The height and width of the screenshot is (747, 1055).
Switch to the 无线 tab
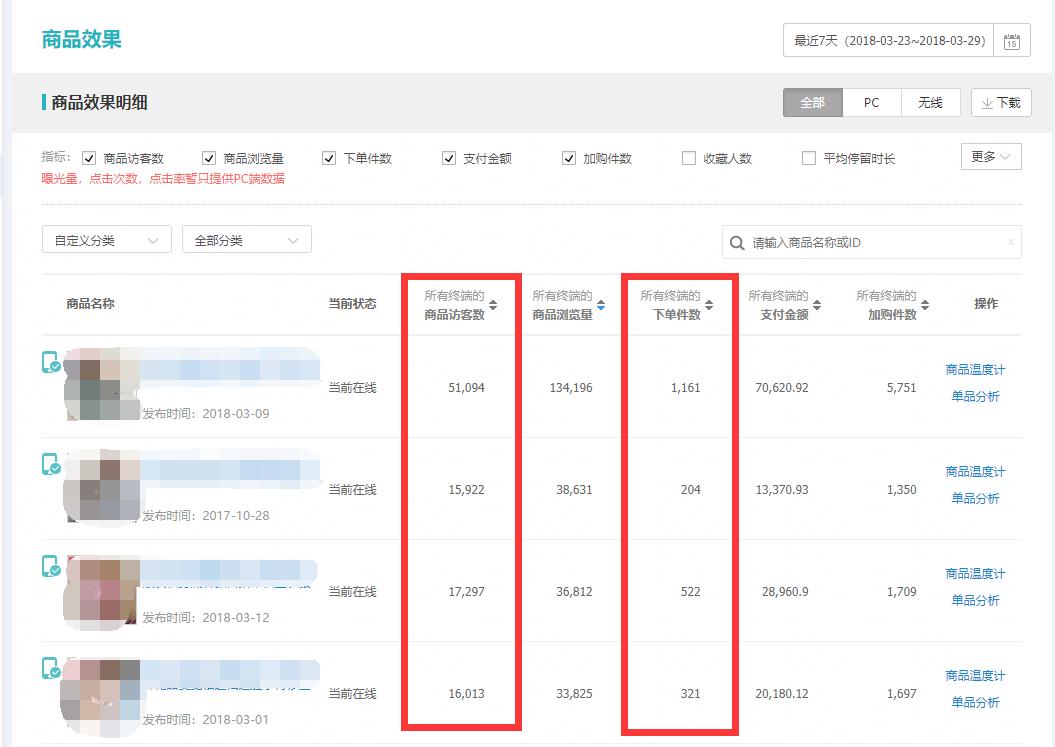(x=930, y=102)
